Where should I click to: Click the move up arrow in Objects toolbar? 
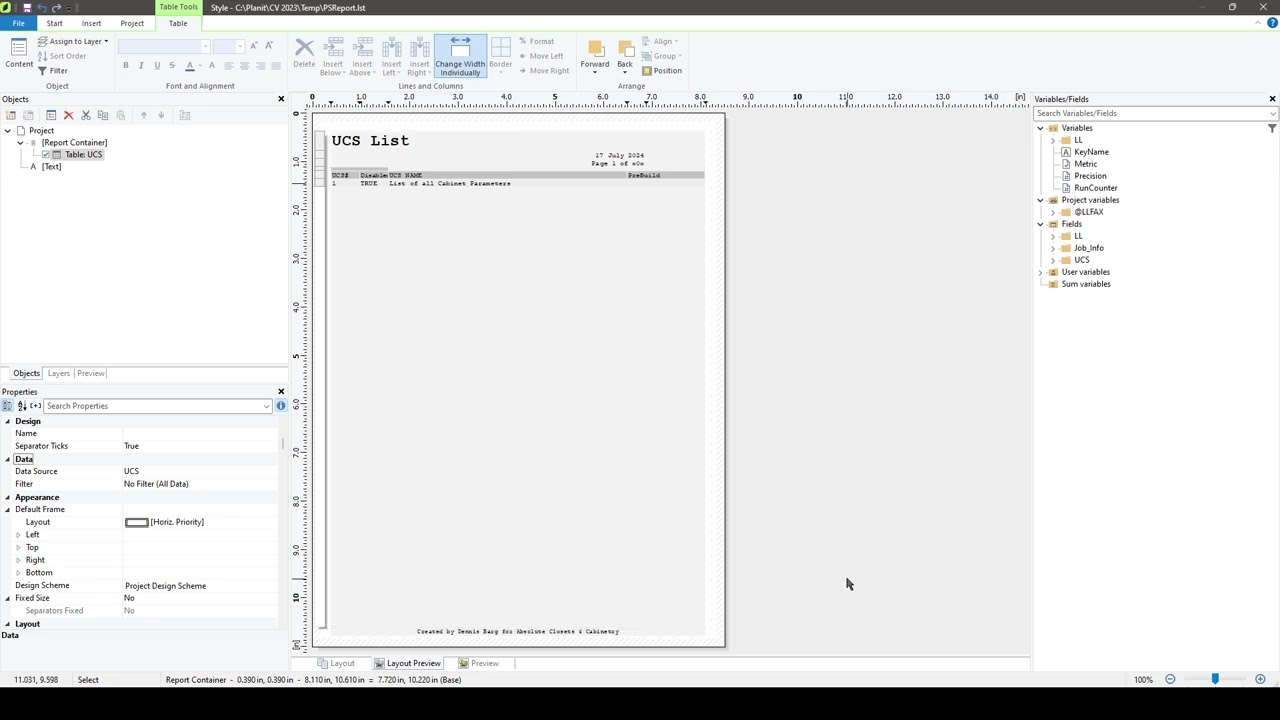[143, 116]
